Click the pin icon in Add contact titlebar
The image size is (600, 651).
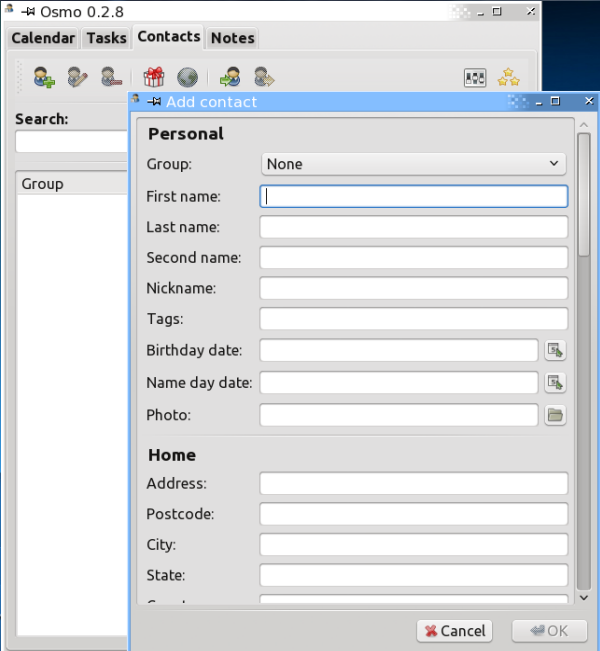pos(154,101)
